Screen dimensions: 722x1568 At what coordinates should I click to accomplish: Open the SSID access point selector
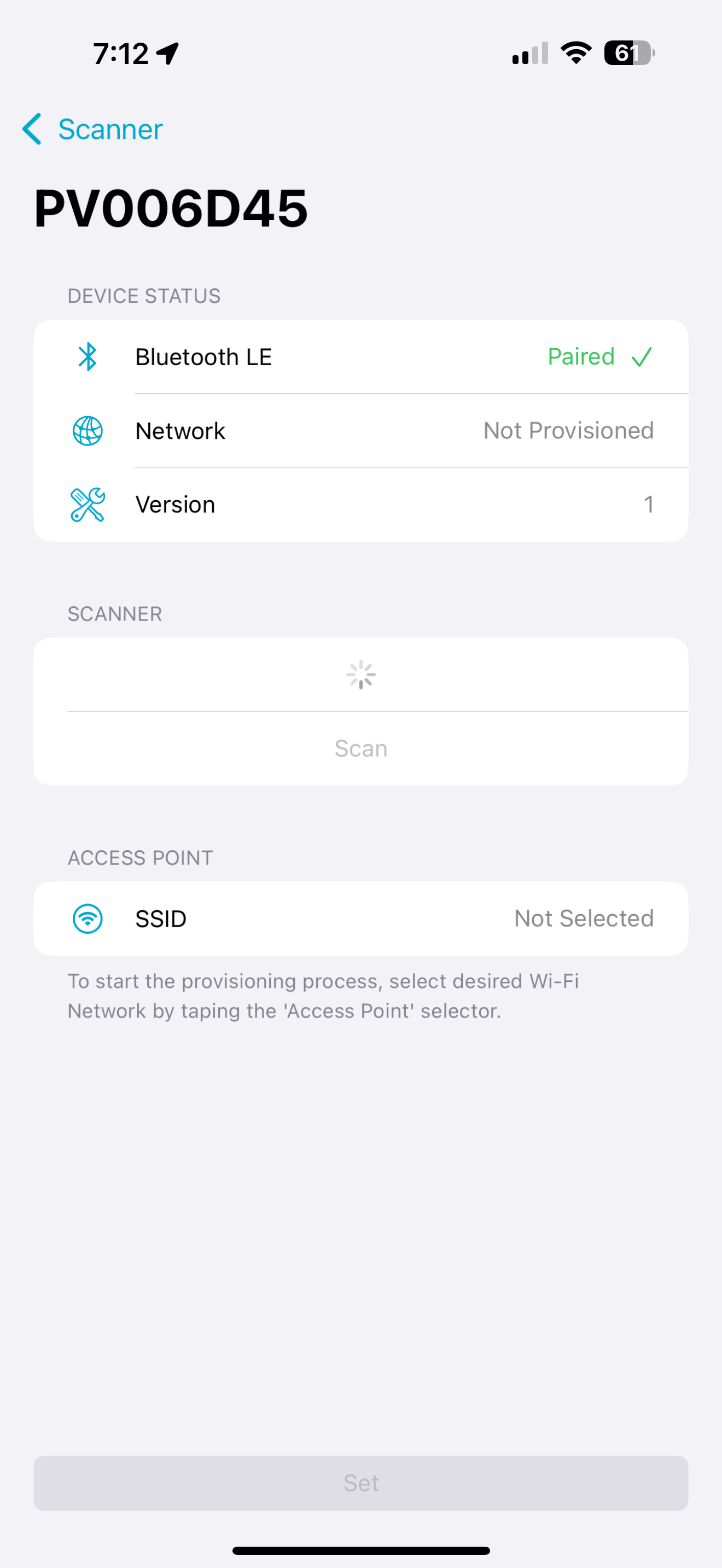click(x=361, y=918)
